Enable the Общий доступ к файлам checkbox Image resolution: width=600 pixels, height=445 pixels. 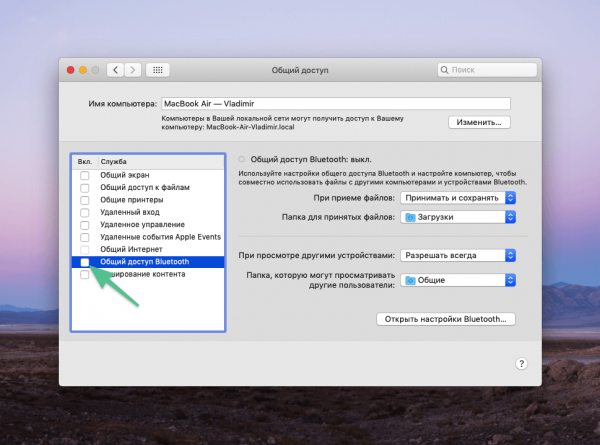[85, 188]
